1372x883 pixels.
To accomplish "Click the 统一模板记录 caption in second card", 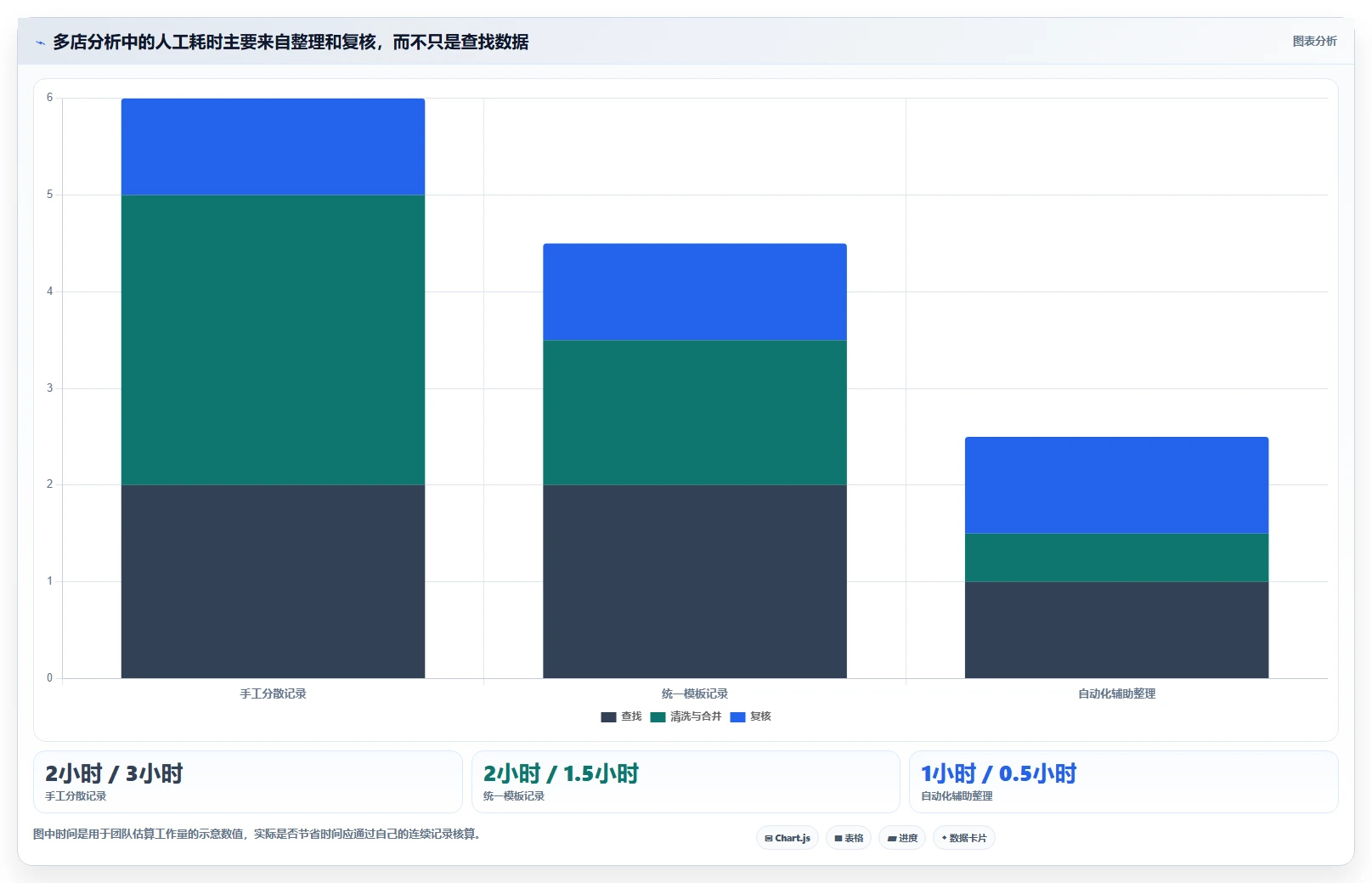I will click(514, 796).
